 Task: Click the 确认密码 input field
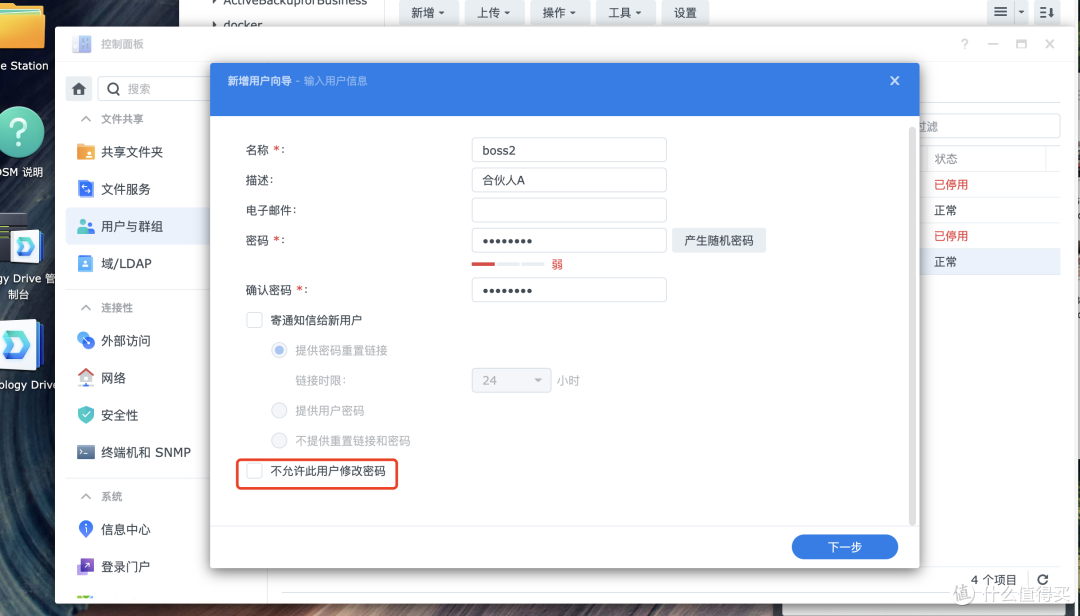click(569, 290)
